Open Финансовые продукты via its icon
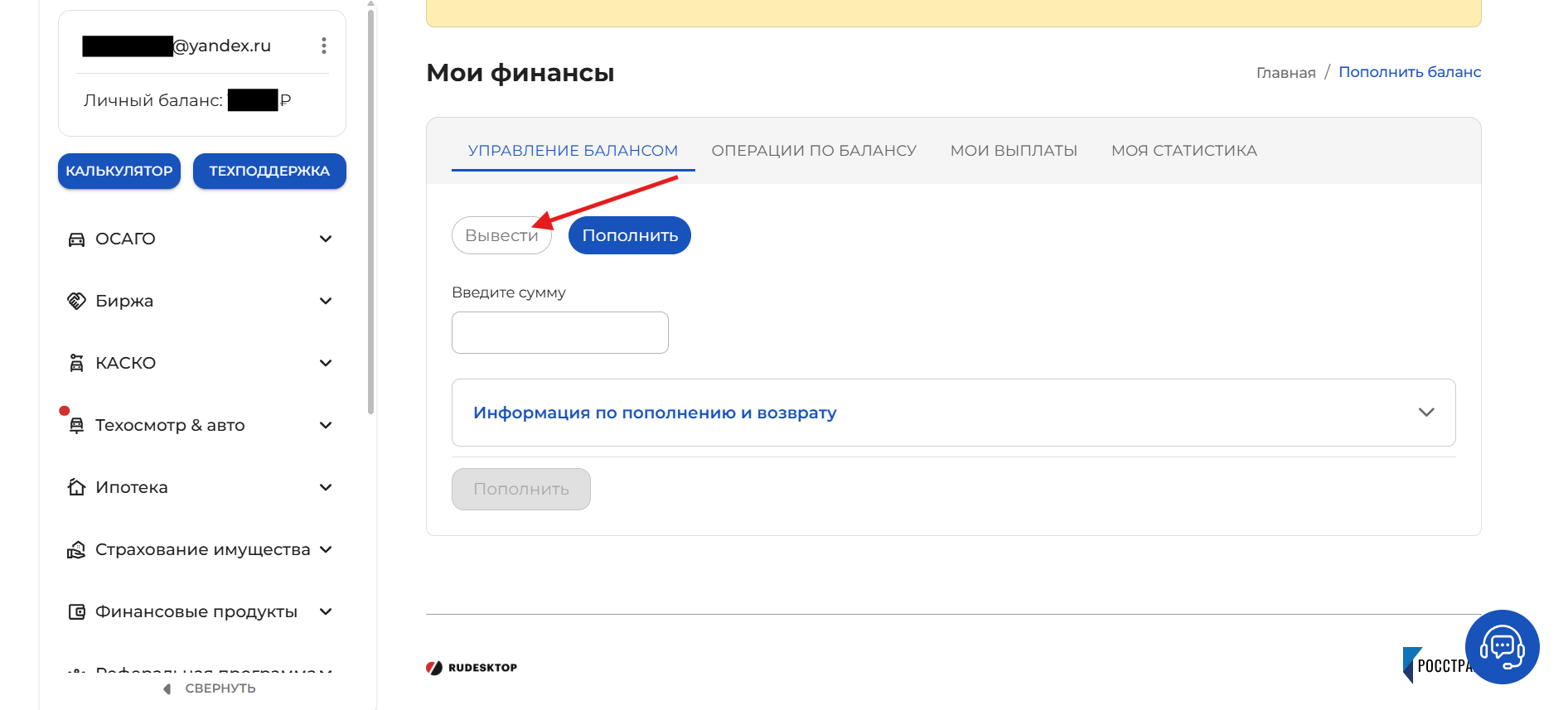 [76, 611]
